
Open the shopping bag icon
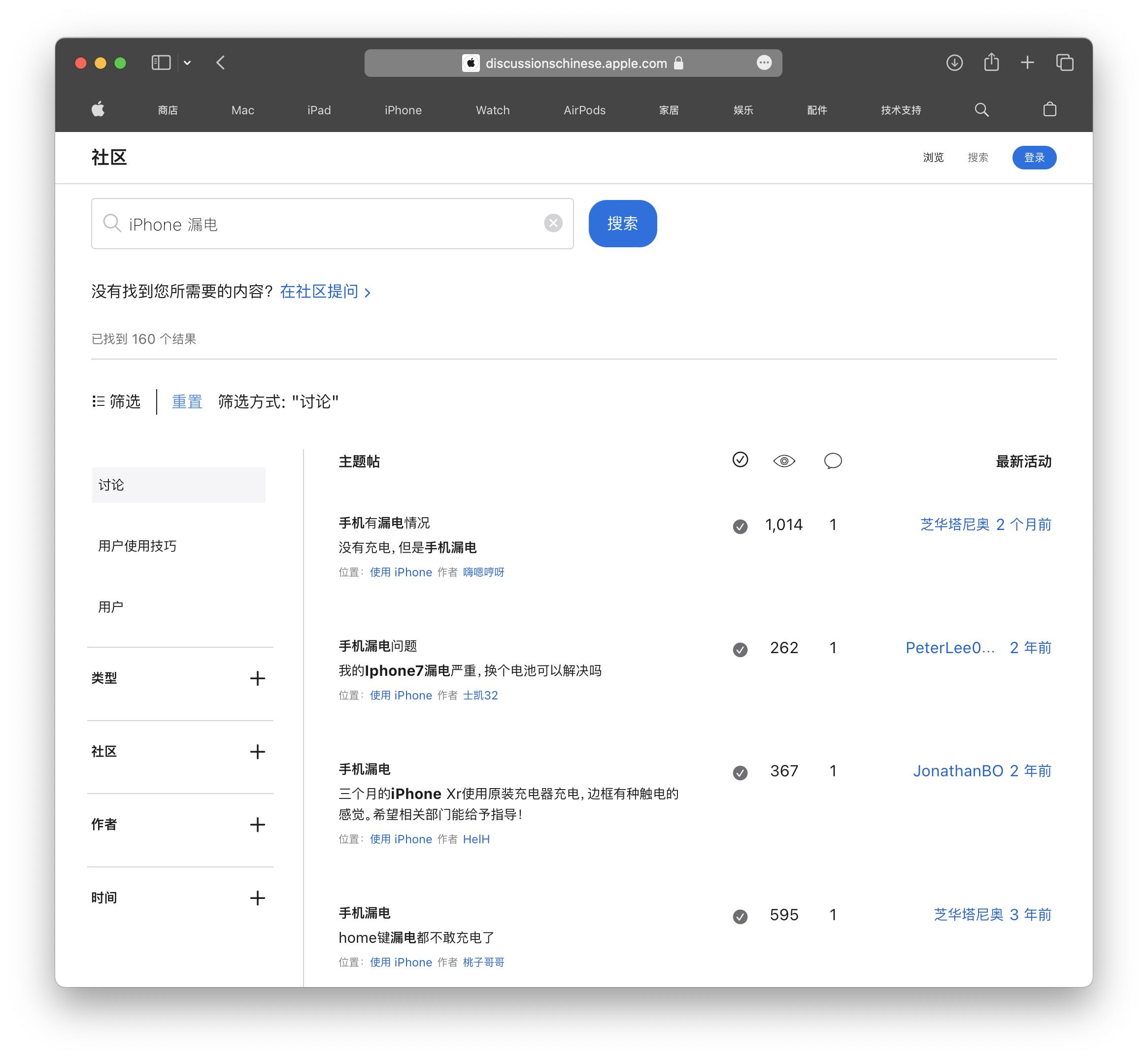[x=1049, y=109]
